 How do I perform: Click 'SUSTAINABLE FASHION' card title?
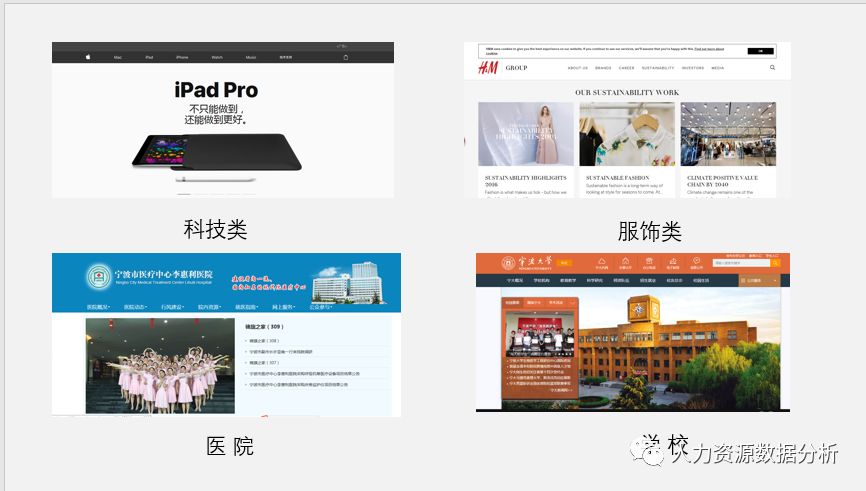pos(617,178)
